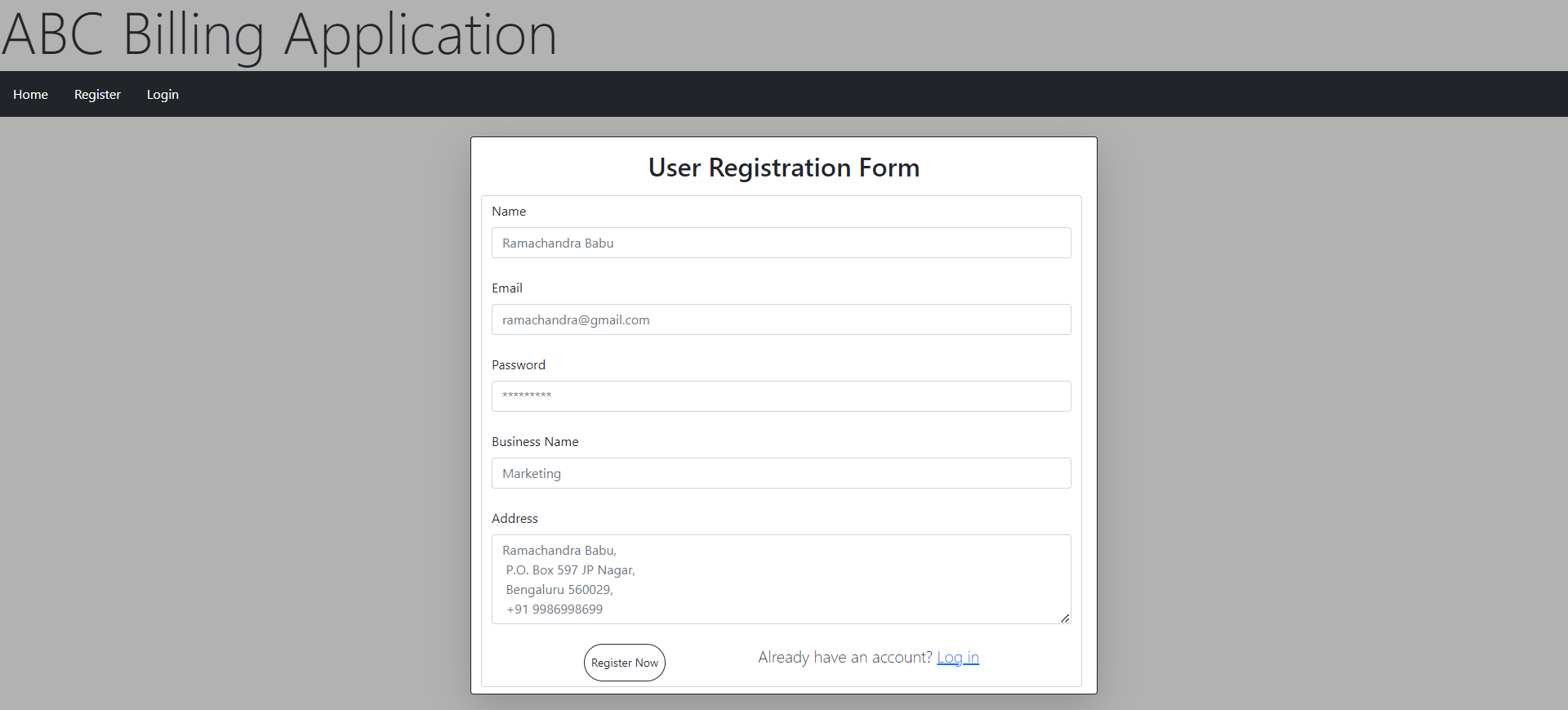Image resolution: width=1568 pixels, height=710 pixels.
Task: Click the 'Already have an account?' text
Action: click(x=844, y=657)
